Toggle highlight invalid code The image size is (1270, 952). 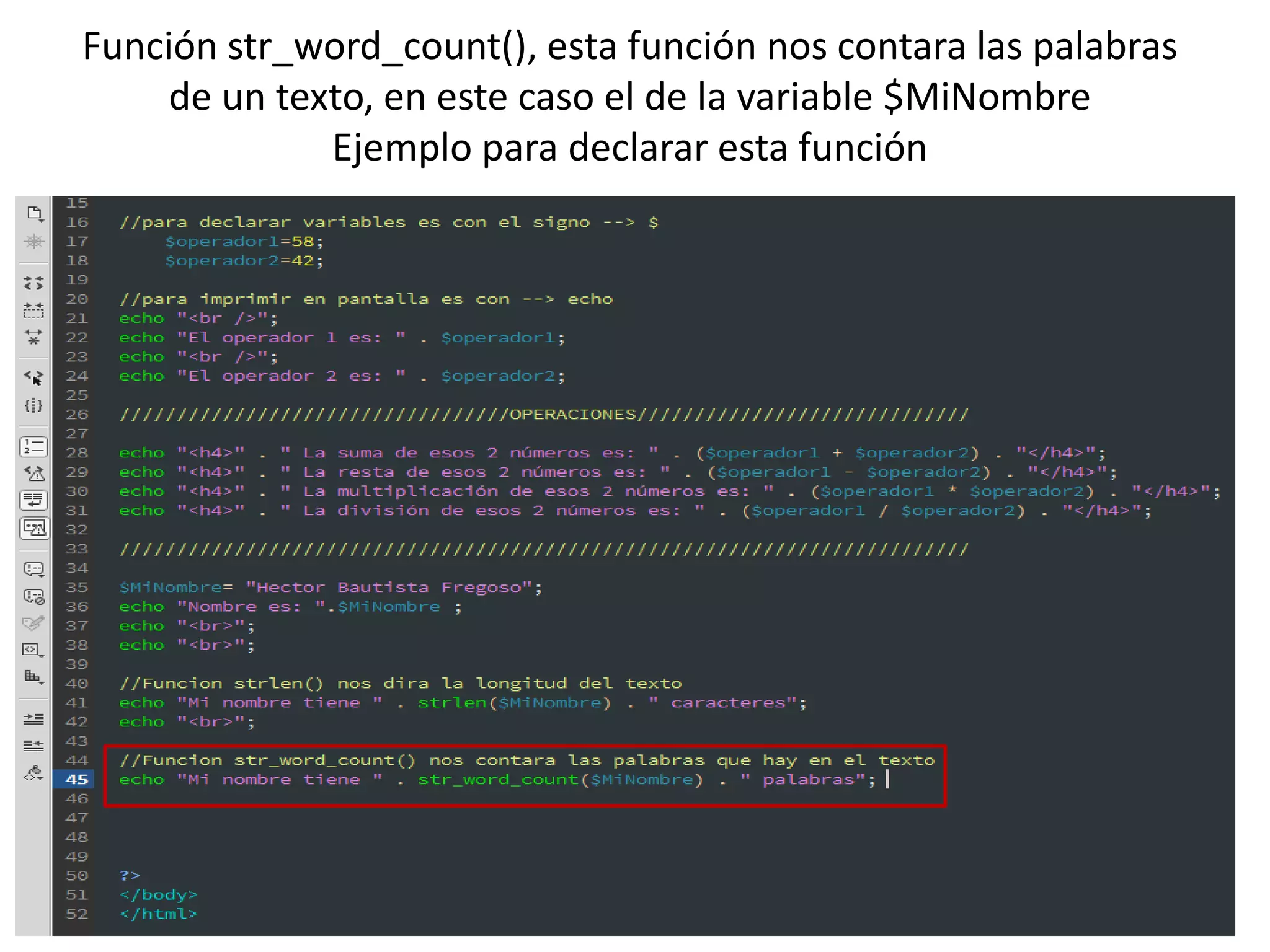tap(34, 474)
